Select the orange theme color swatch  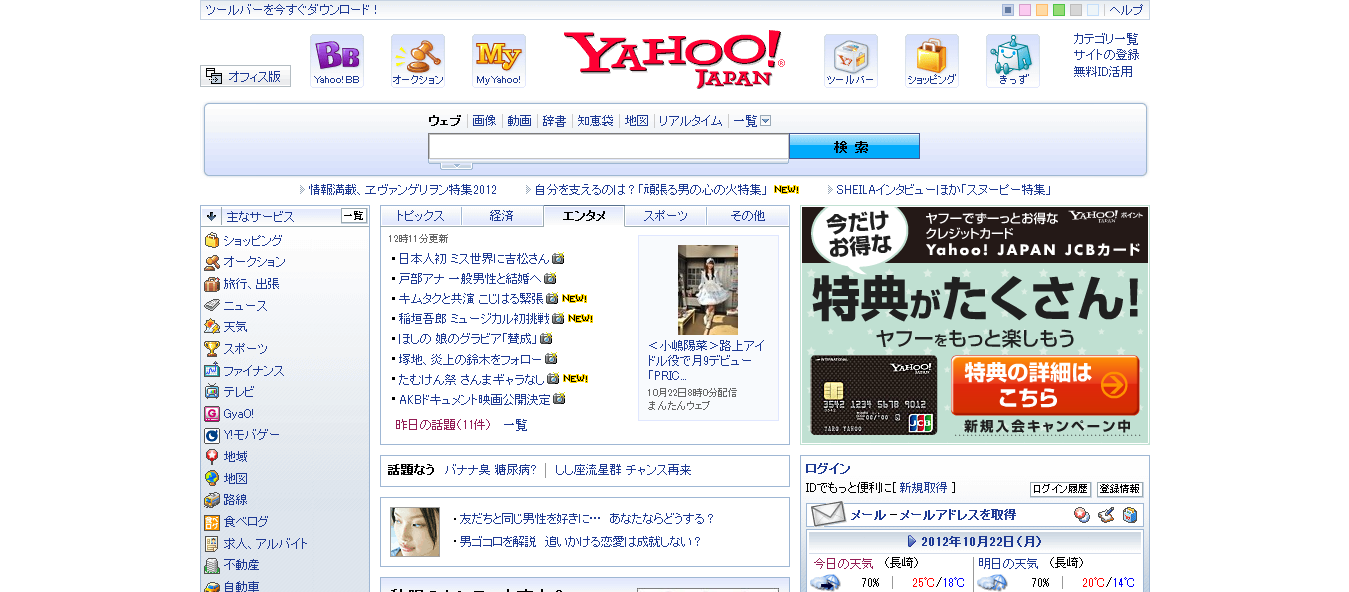tap(1042, 10)
